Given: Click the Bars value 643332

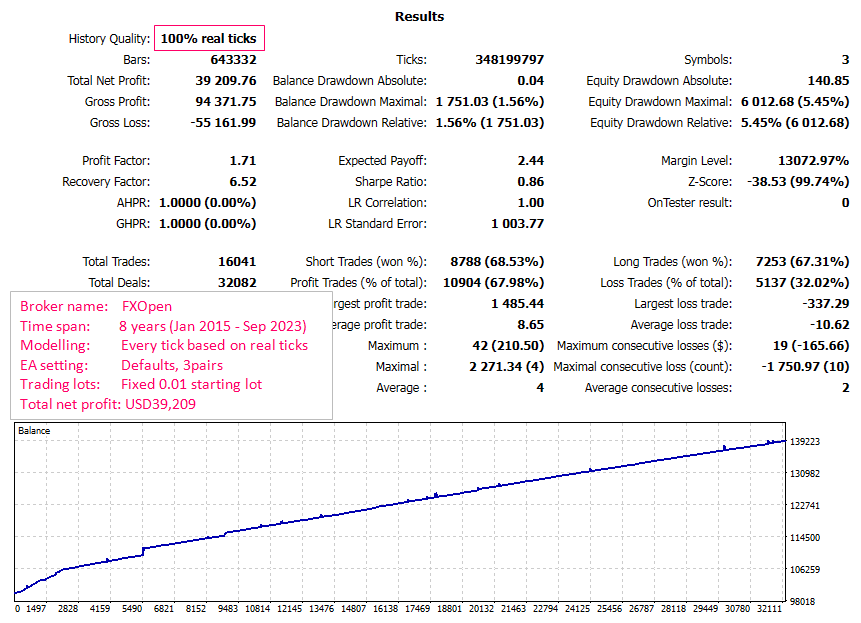Looking at the screenshot, I should (233, 60).
